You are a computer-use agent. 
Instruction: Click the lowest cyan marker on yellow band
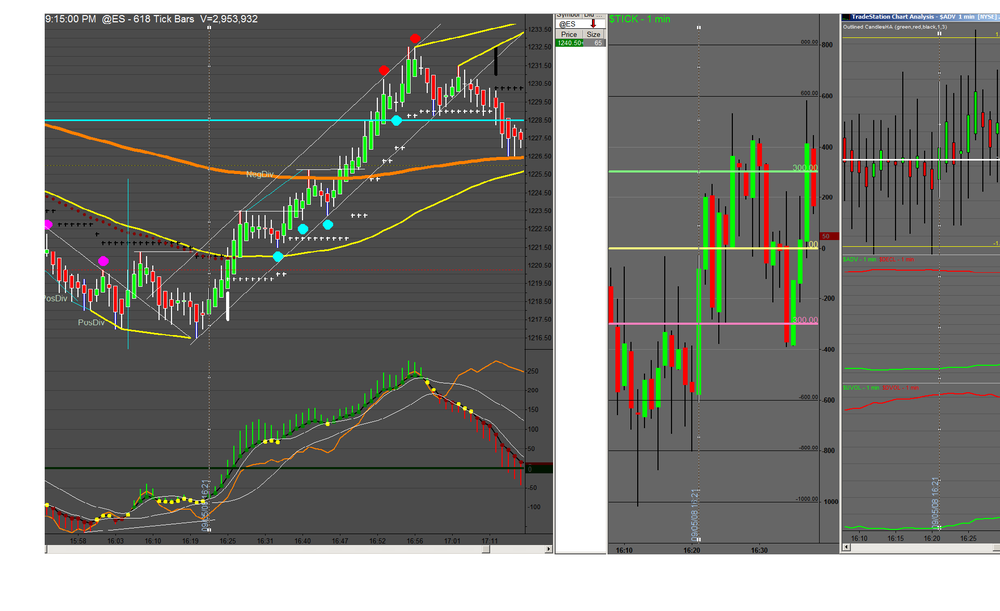click(278, 256)
